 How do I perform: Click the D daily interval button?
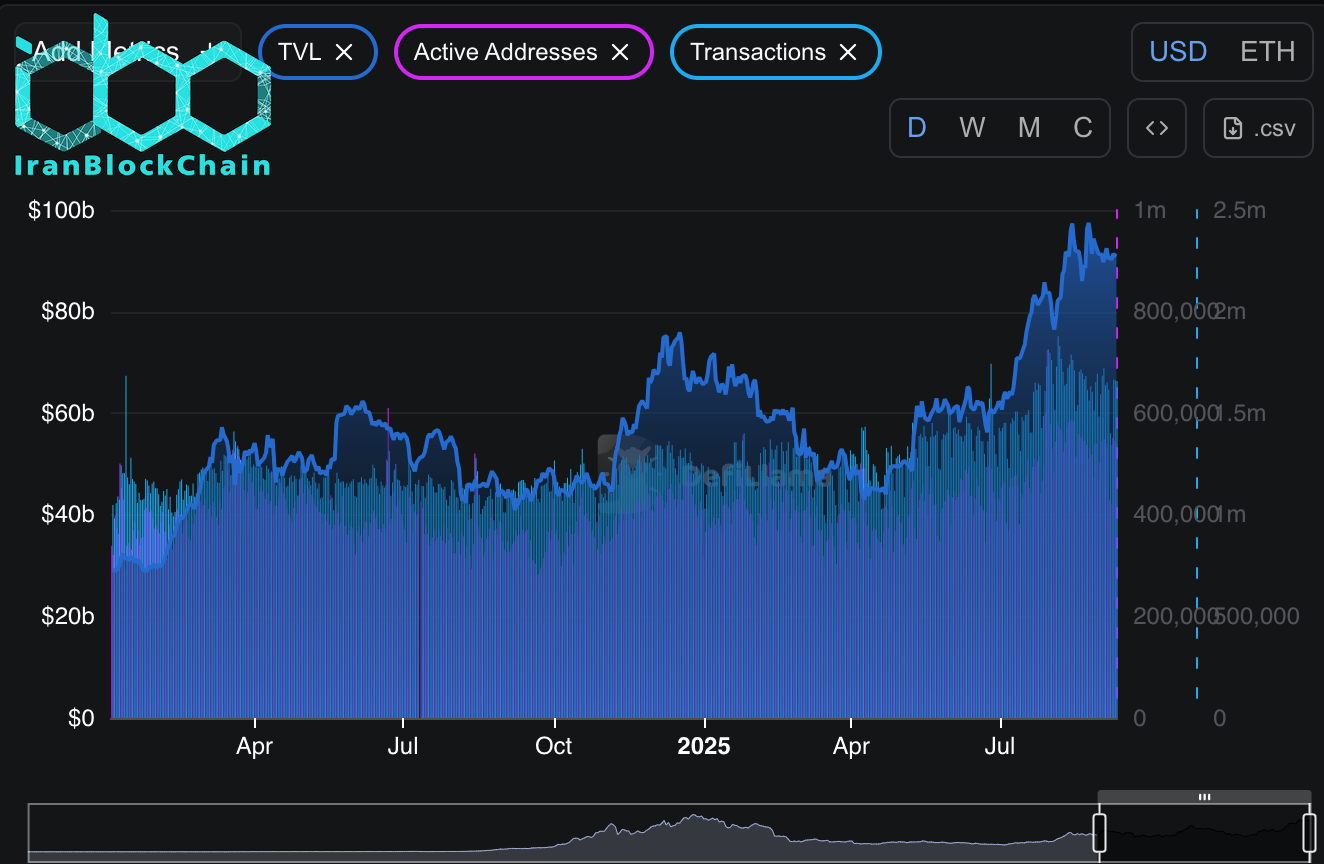(917, 128)
